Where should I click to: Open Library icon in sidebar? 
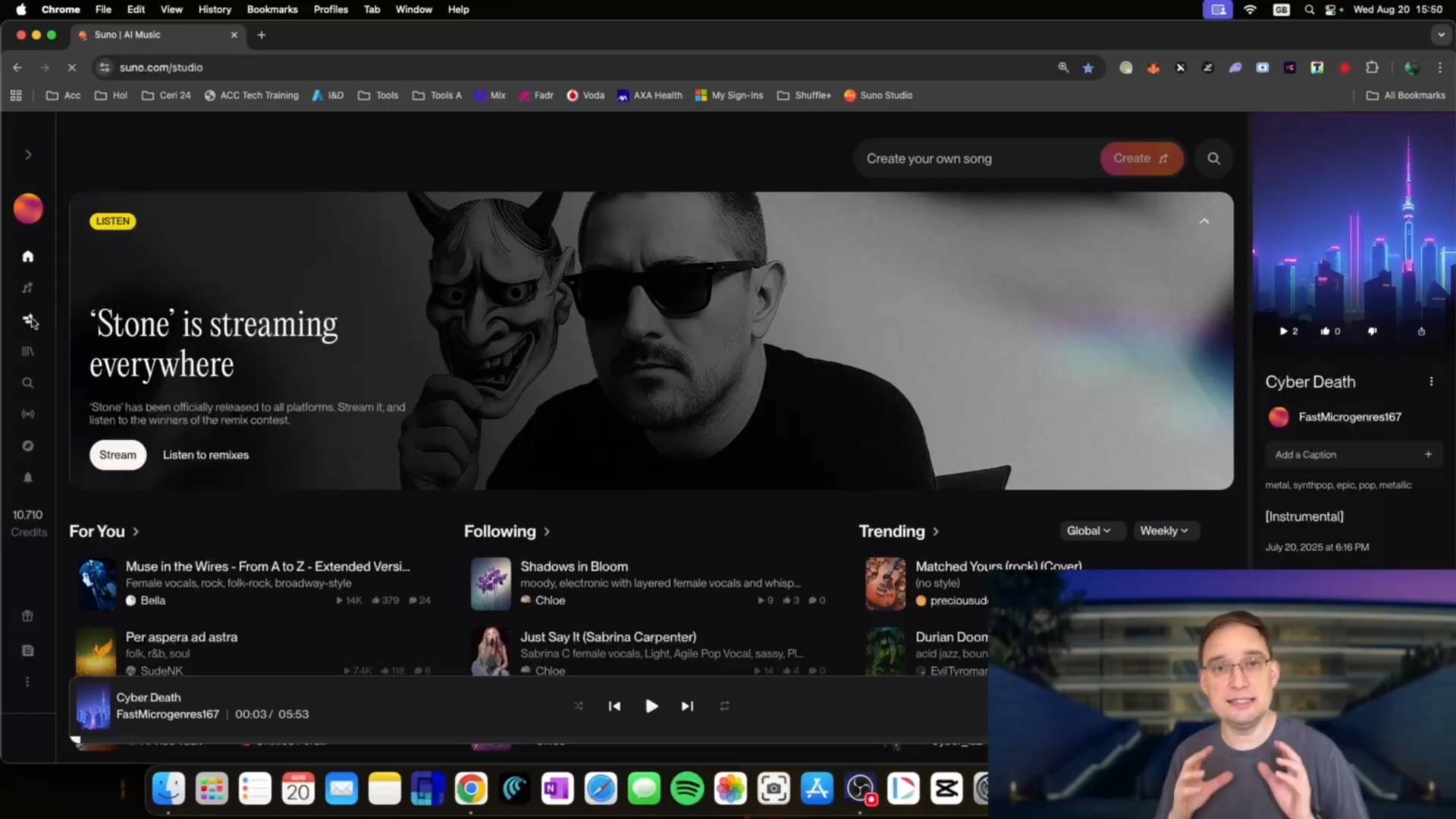[x=28, y=351]
